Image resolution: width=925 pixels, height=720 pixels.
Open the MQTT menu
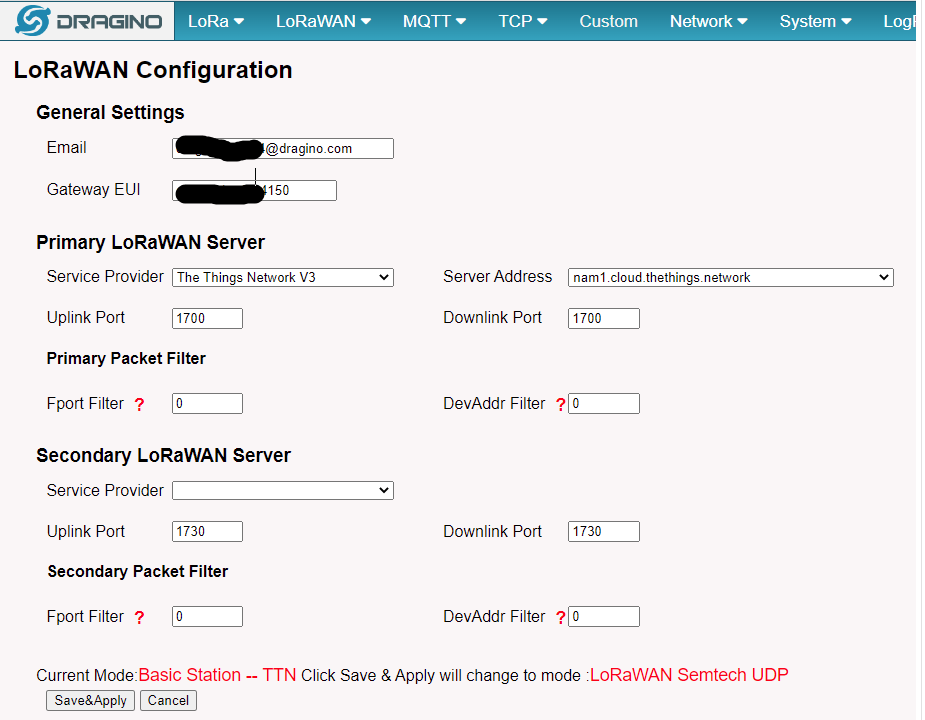434,21
